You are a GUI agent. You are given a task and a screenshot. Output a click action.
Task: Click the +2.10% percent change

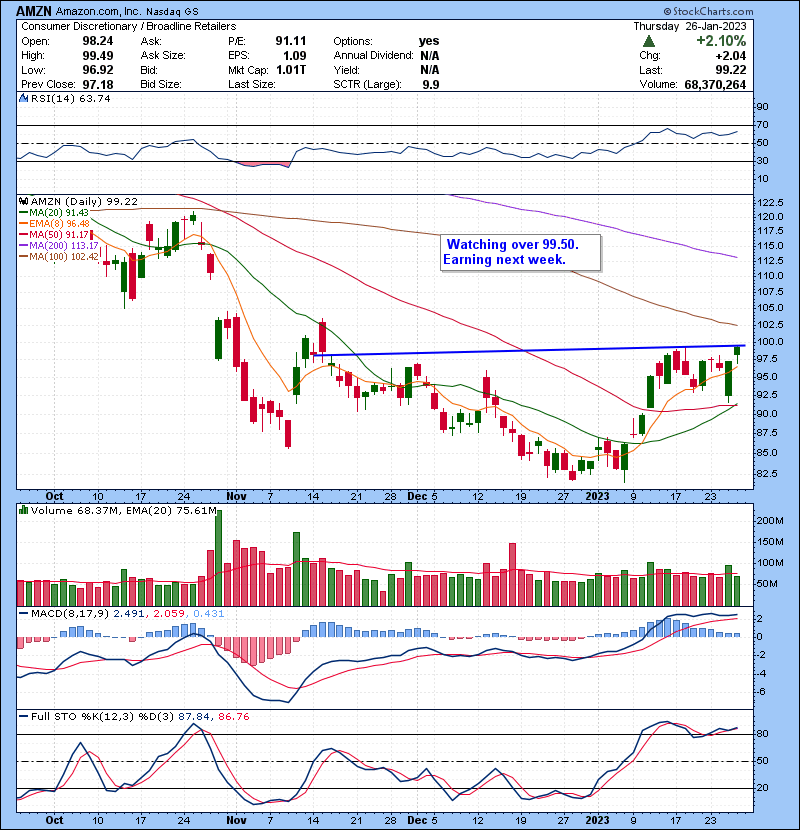pos(721,41)
